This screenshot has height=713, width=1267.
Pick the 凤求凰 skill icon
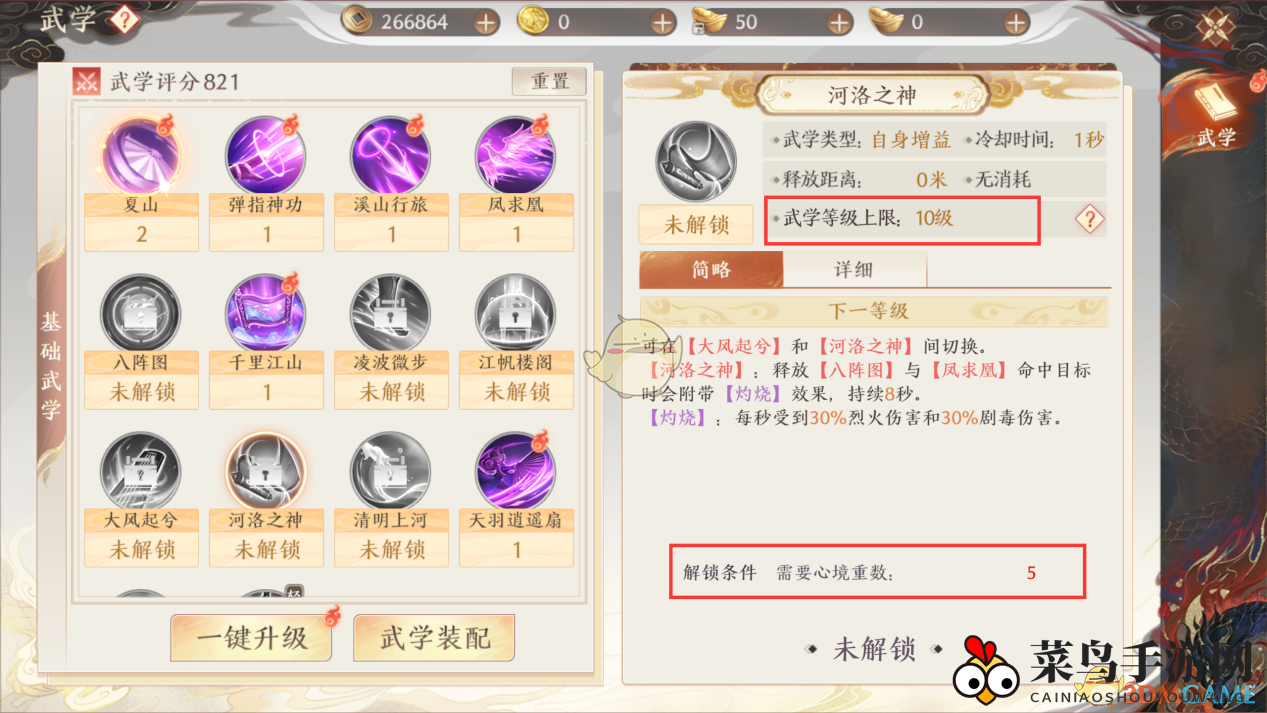[516, 155]
